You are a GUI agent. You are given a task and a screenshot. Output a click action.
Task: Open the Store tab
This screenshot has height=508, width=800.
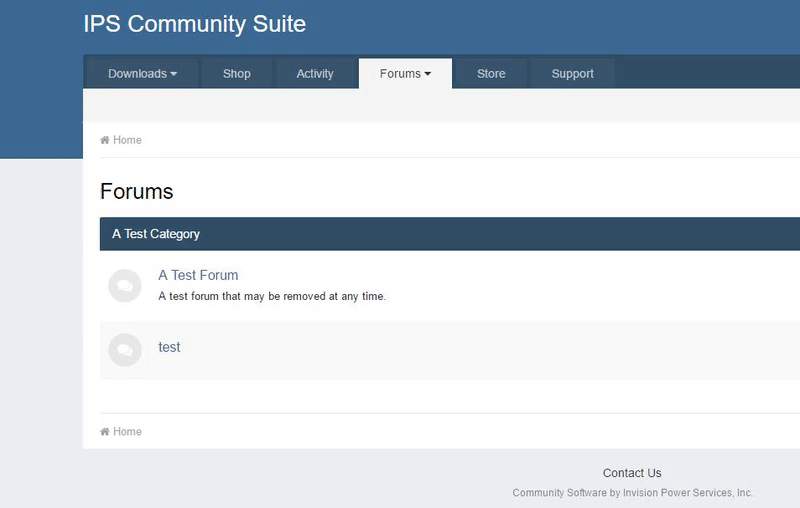tap(491, 73)
